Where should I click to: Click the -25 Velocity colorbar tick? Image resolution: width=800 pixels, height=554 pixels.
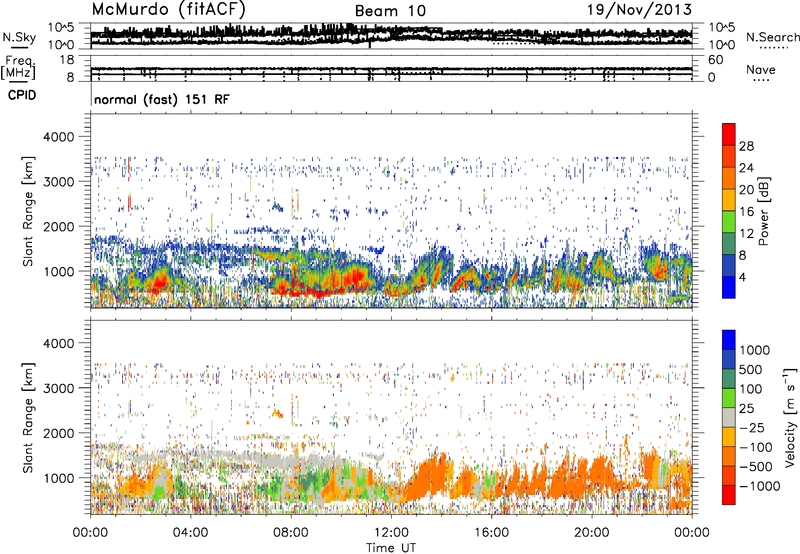tap(753, 427)
